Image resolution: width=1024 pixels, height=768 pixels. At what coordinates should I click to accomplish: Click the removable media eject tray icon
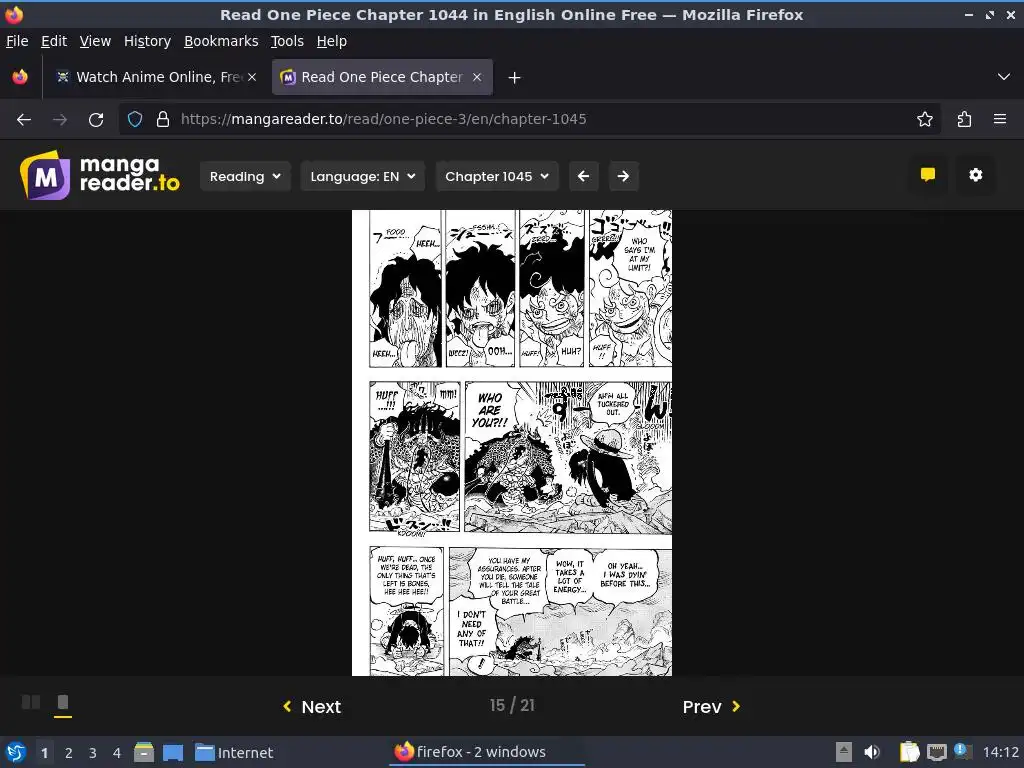(x=844, y=752)
